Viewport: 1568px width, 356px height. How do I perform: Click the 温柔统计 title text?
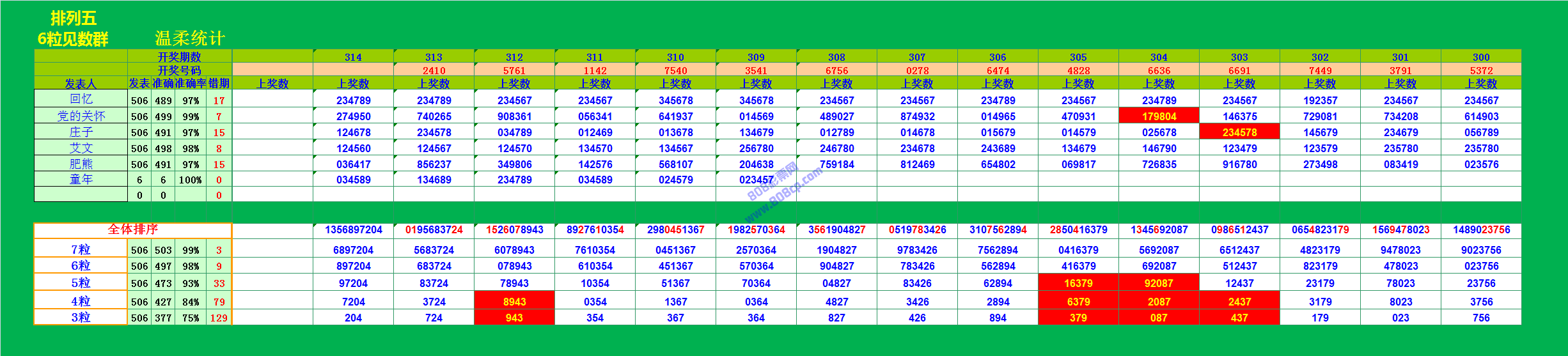[190, 38]
